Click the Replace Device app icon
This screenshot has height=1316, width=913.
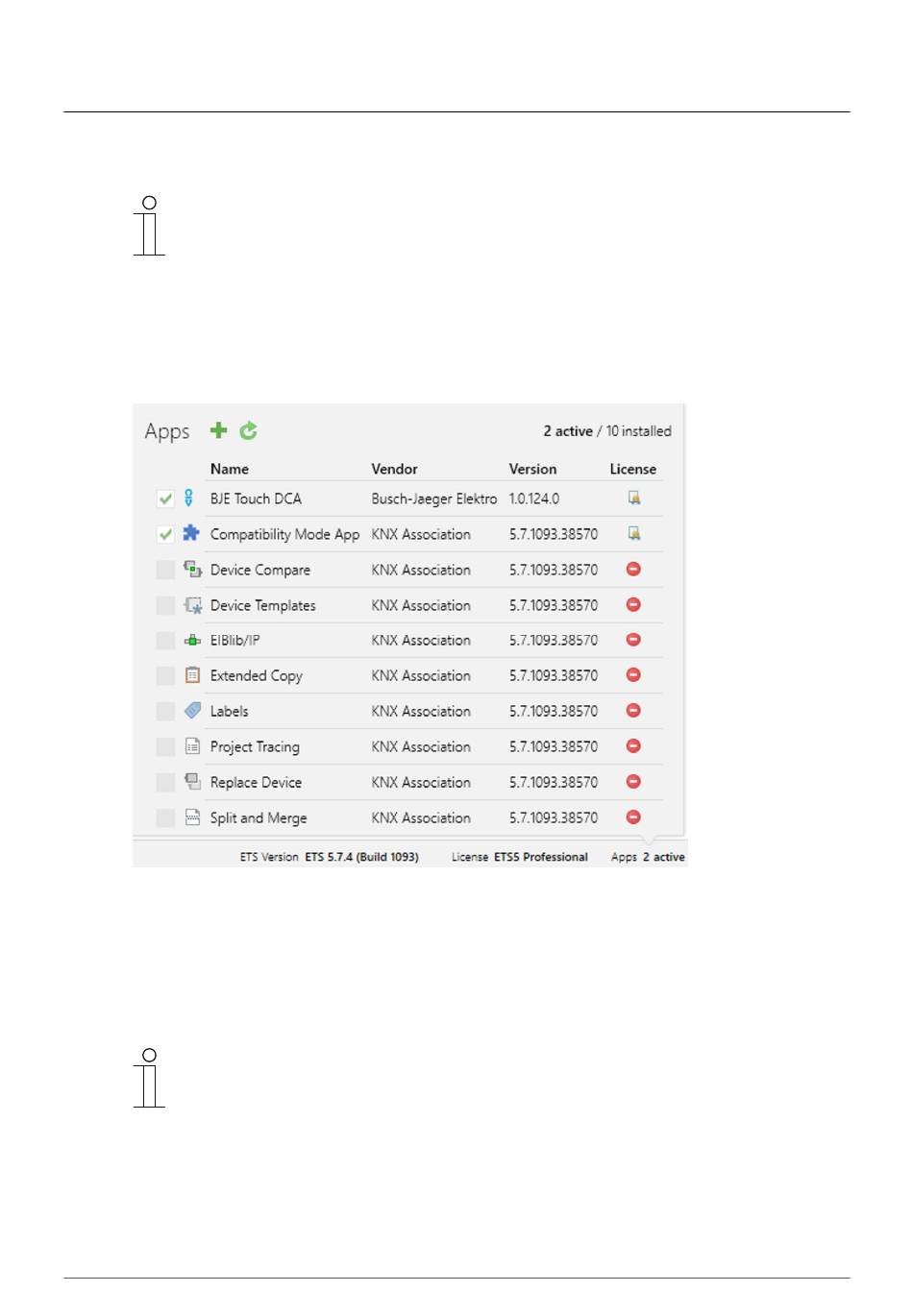(192, 782)
